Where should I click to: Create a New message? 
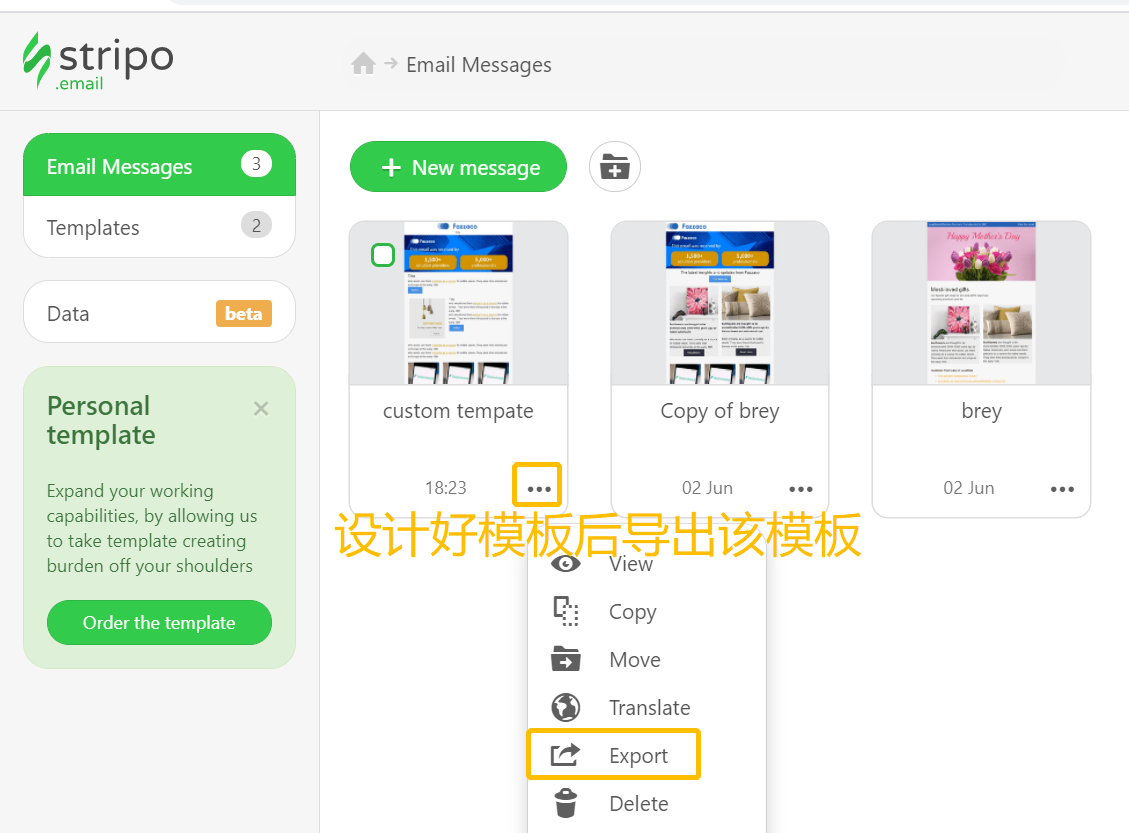point(458,167)
